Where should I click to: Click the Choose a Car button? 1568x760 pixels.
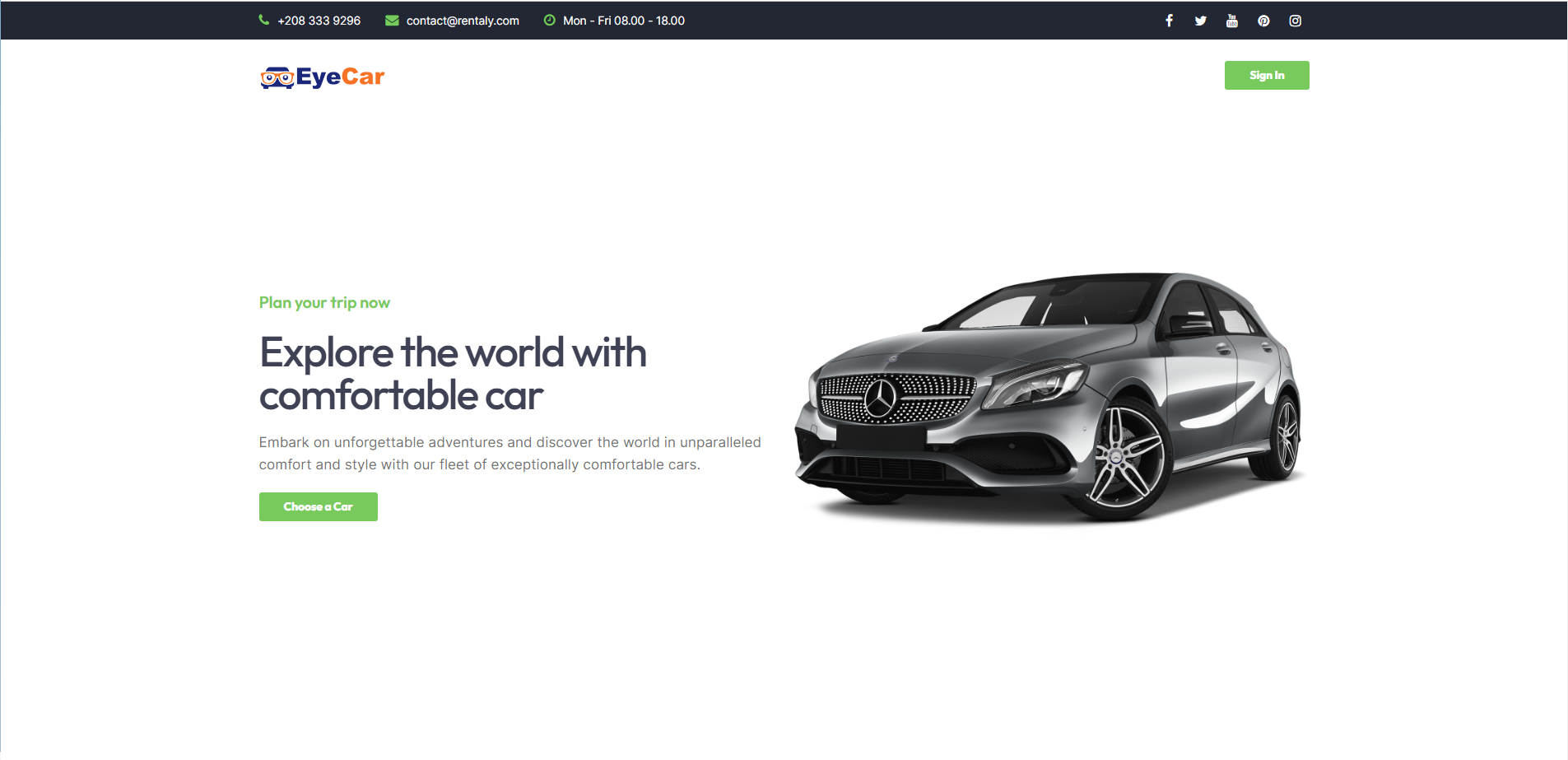319,506
